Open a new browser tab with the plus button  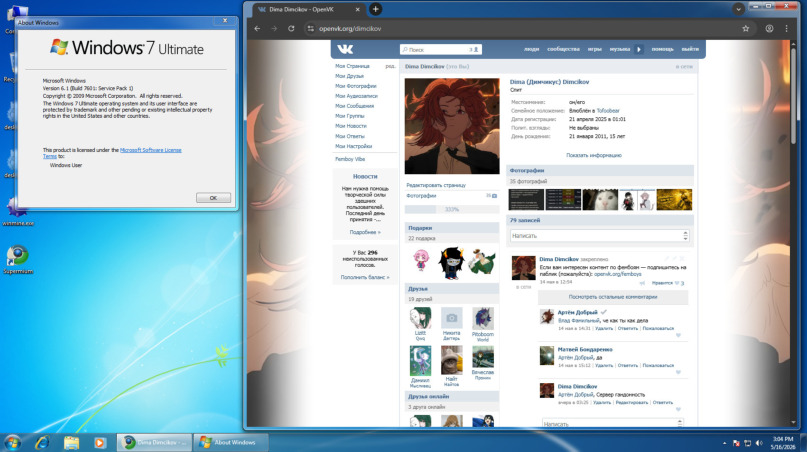point(375,9)
